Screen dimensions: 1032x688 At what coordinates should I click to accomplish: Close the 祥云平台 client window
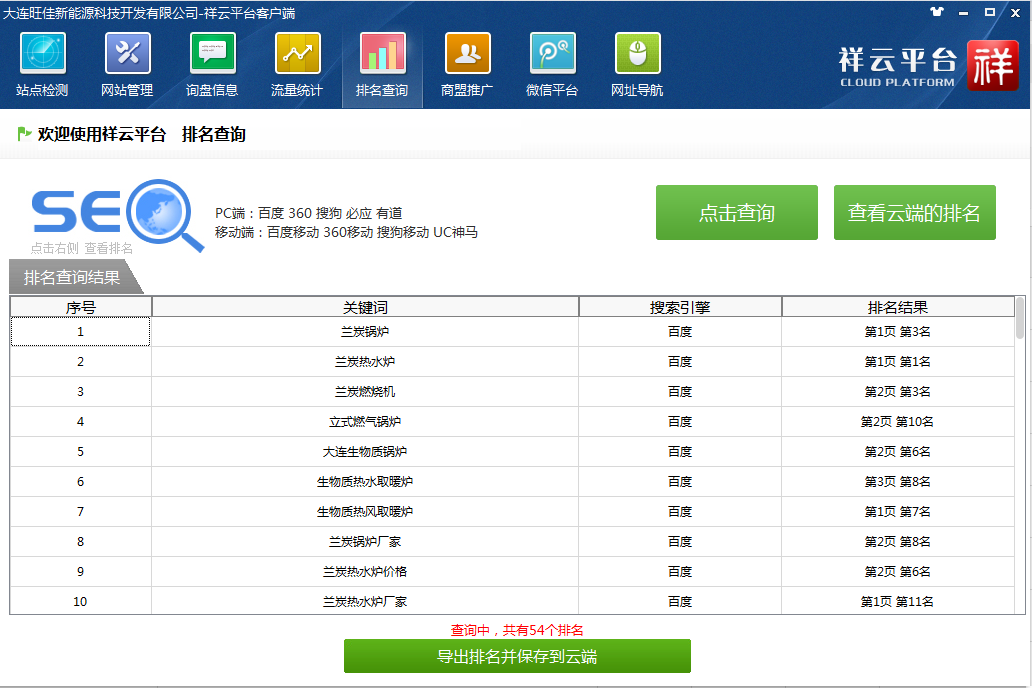coord(1016,13)
